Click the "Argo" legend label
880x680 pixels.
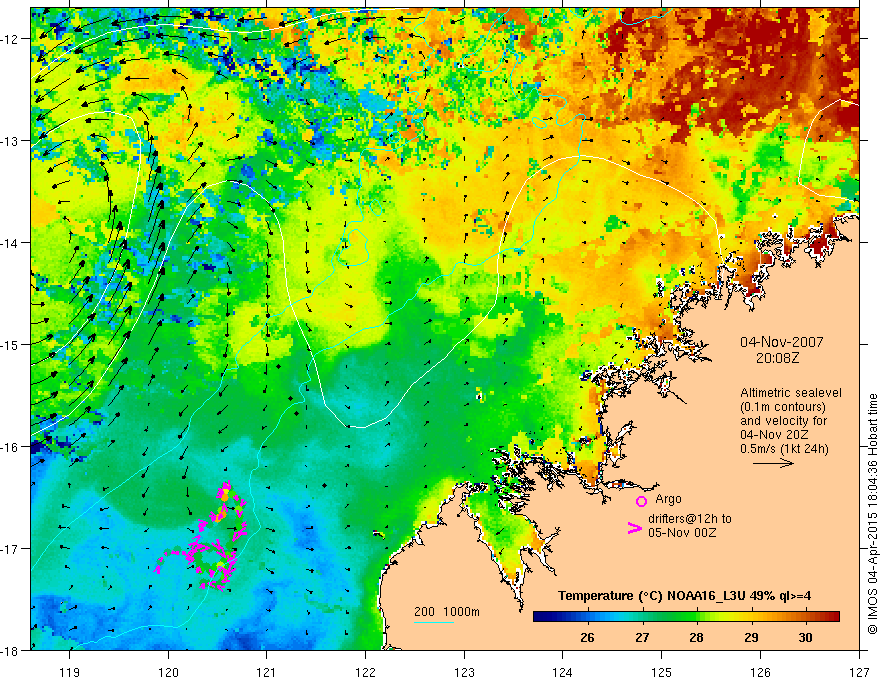click(668, 499)
